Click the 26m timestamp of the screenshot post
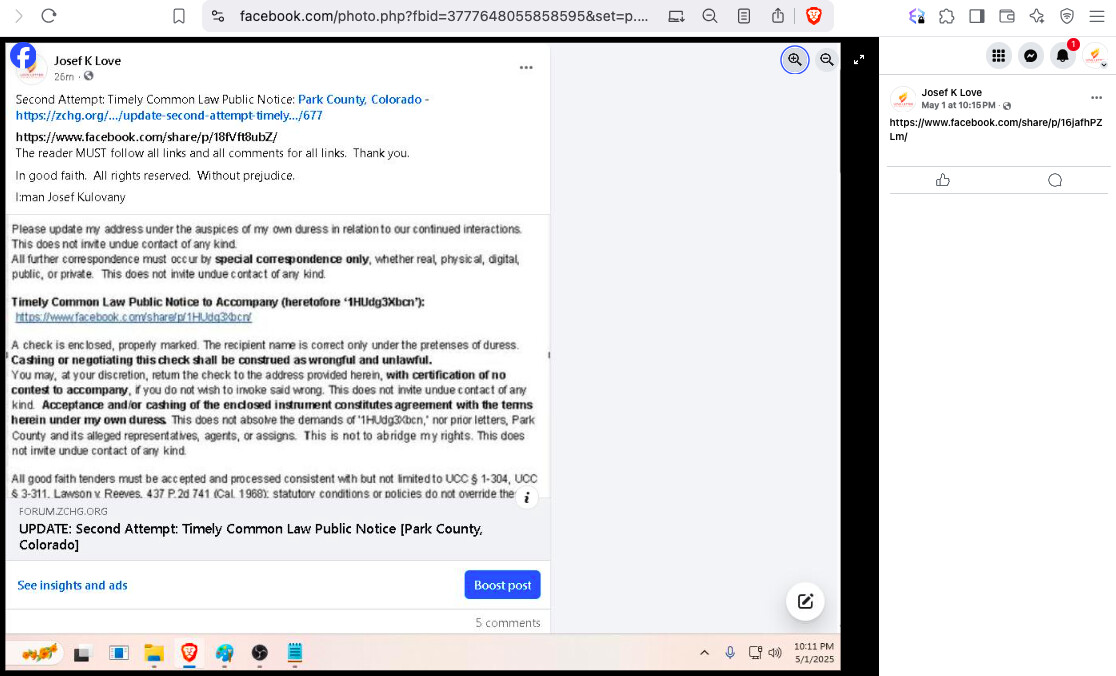 tap(64, 77)
